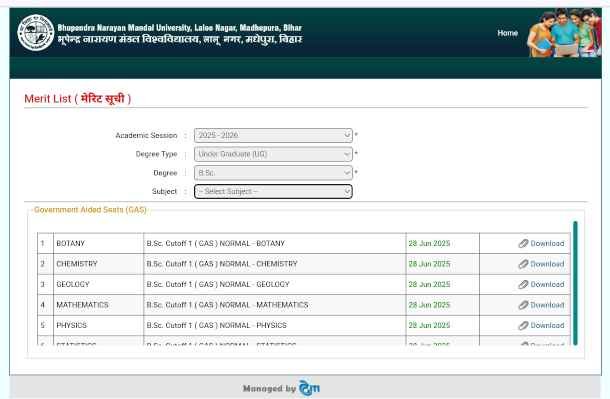This screenshot has width=610, height=399.
Task: Click 'B.Sc. Cutoff 1 ( GAS ) NORMAL - MATHEMATICS' text
Action: pos(227,305)
